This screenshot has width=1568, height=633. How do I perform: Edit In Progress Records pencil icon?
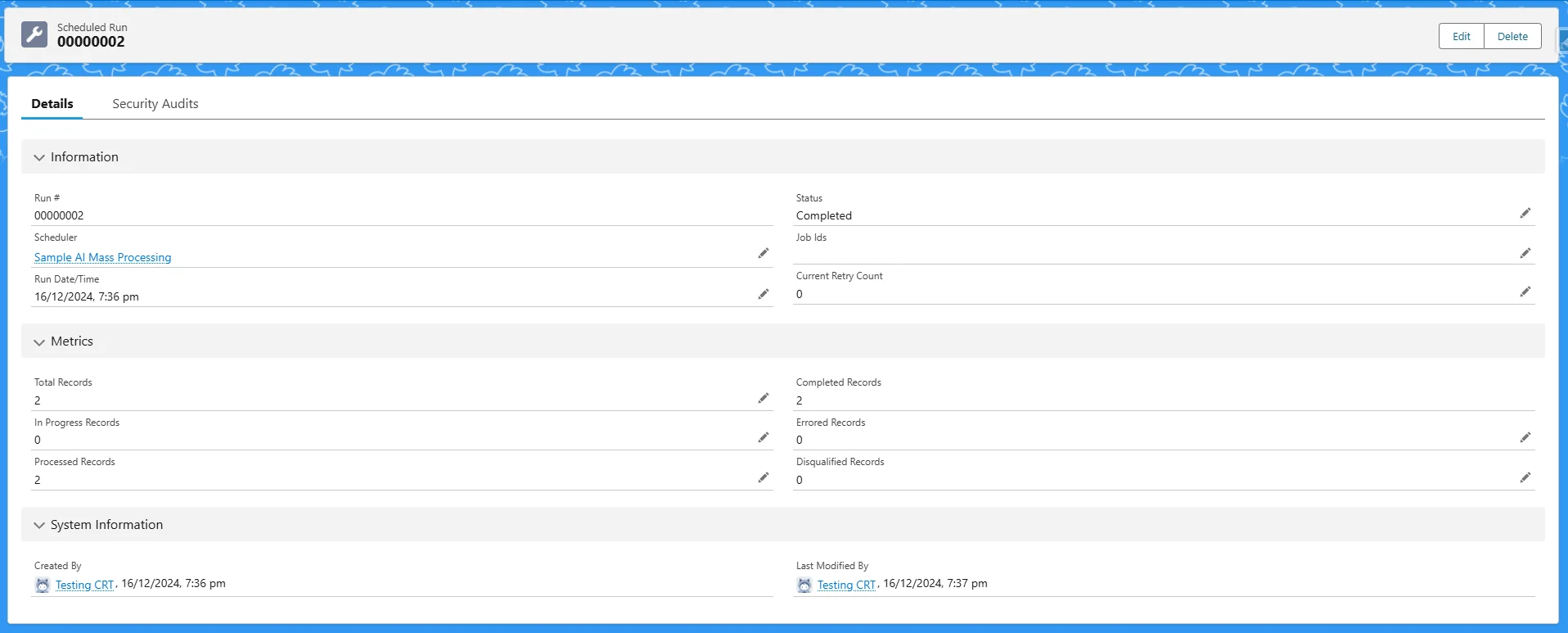[x=763, y=438]
